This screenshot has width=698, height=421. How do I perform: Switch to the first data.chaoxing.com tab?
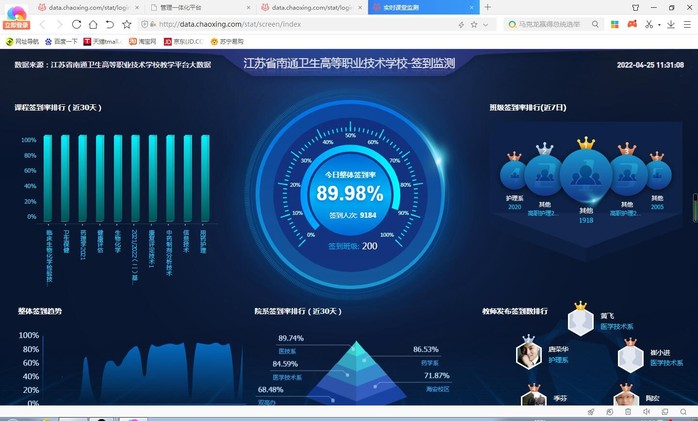[88, 8]
